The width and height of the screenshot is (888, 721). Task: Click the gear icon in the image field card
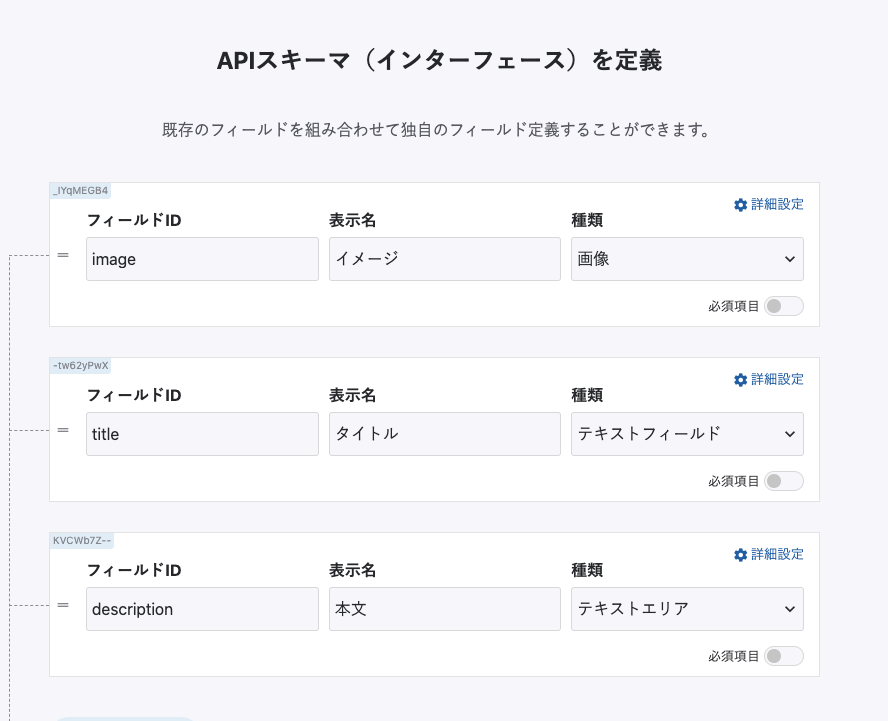pos(740,205)
